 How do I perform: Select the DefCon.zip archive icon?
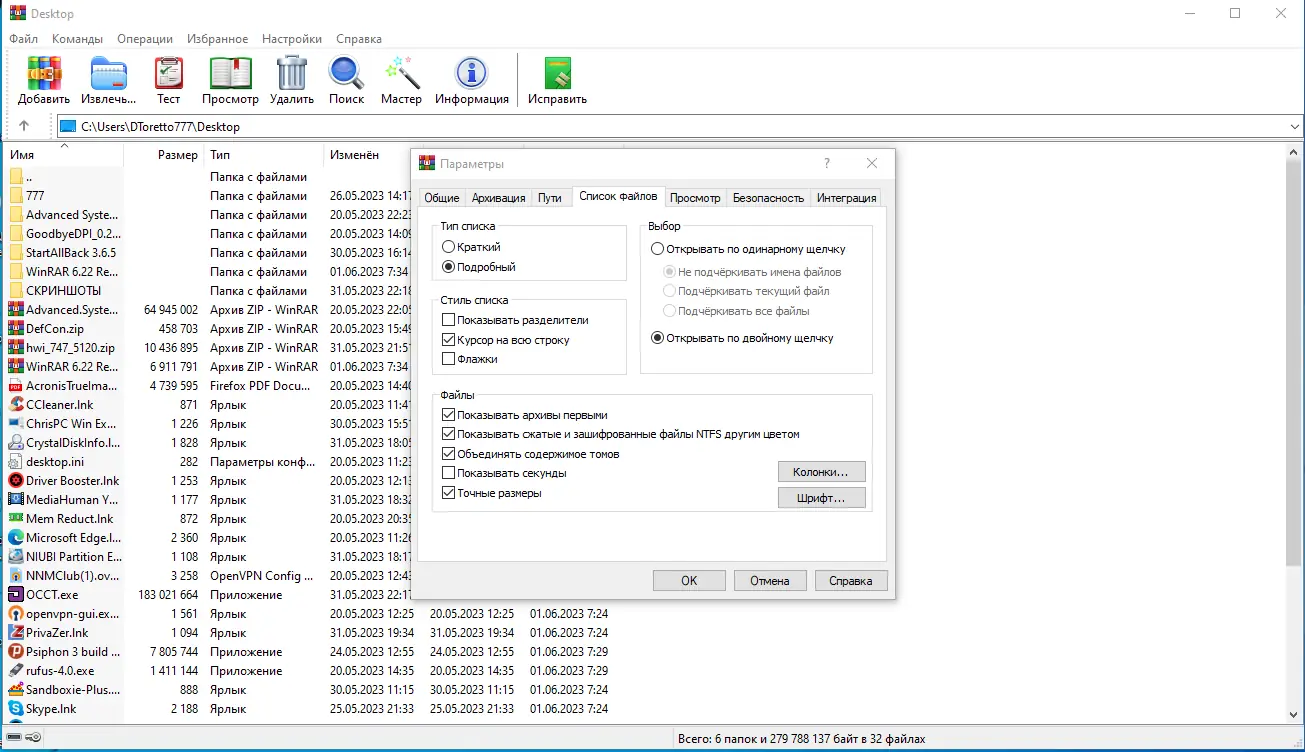[x=16, y=329]
